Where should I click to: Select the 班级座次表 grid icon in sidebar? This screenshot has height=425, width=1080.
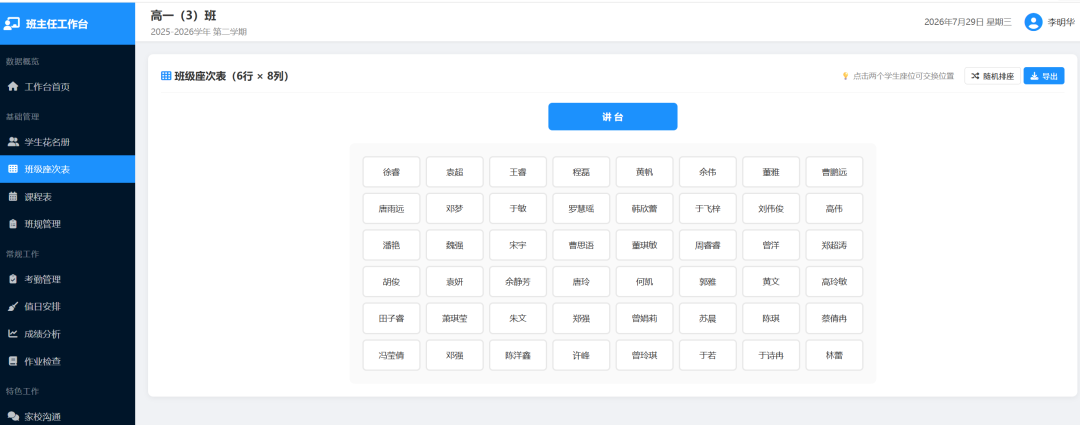[12, 169]
